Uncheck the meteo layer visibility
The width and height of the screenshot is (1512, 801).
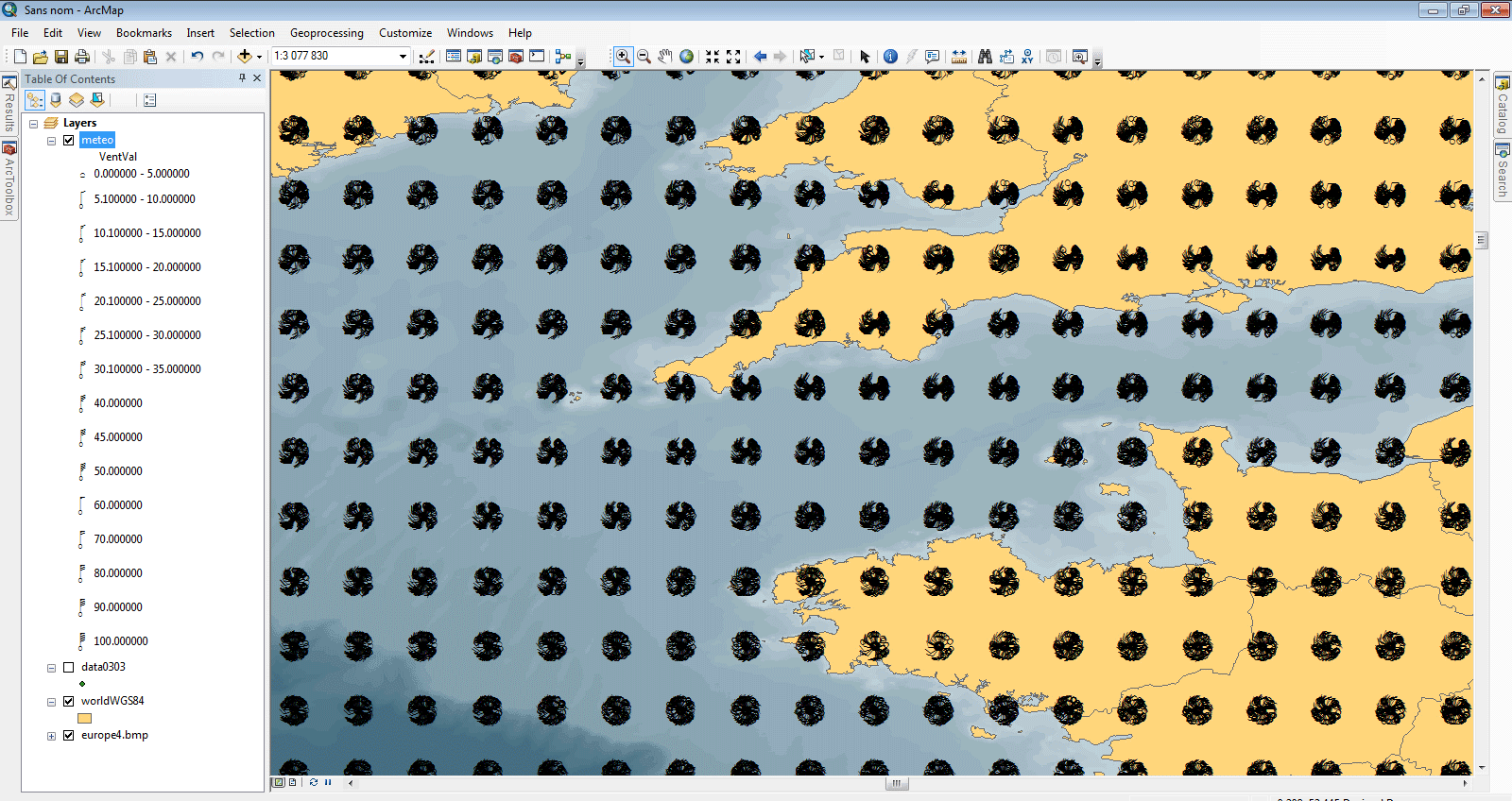click(x=68, y=140)
